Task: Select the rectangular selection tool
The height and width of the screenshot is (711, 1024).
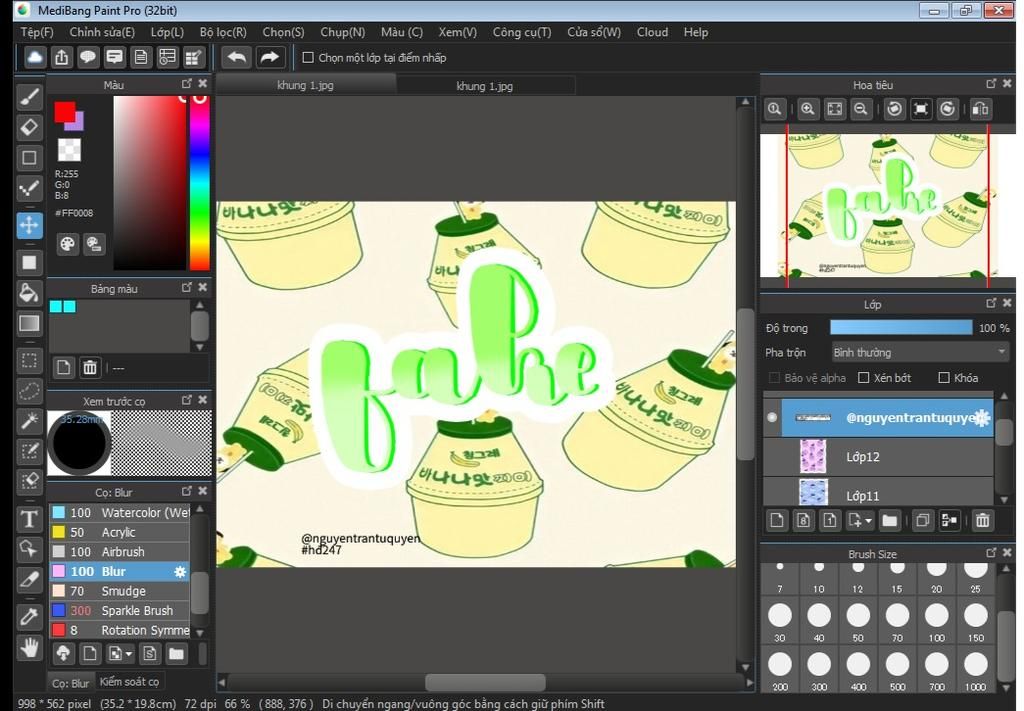Action: (29, 360)
